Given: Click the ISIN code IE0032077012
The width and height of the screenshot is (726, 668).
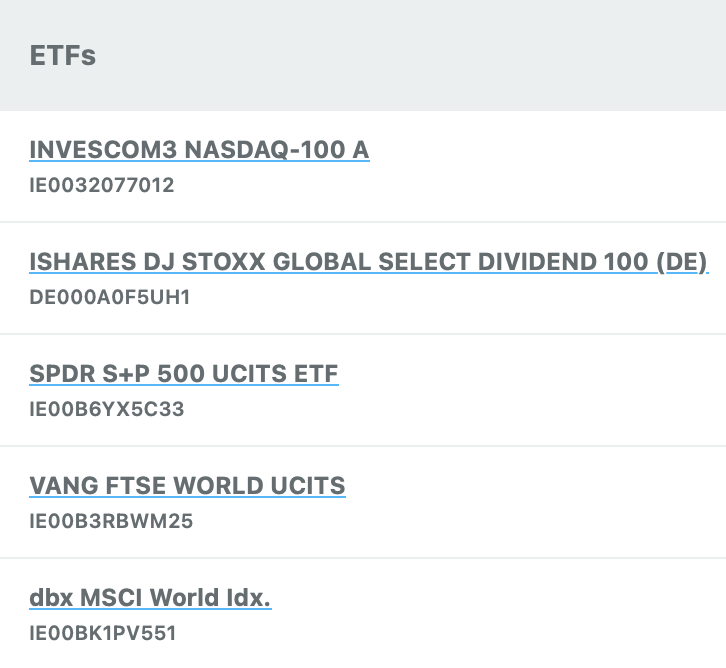Looking at the screenshot, I should 102,185.
